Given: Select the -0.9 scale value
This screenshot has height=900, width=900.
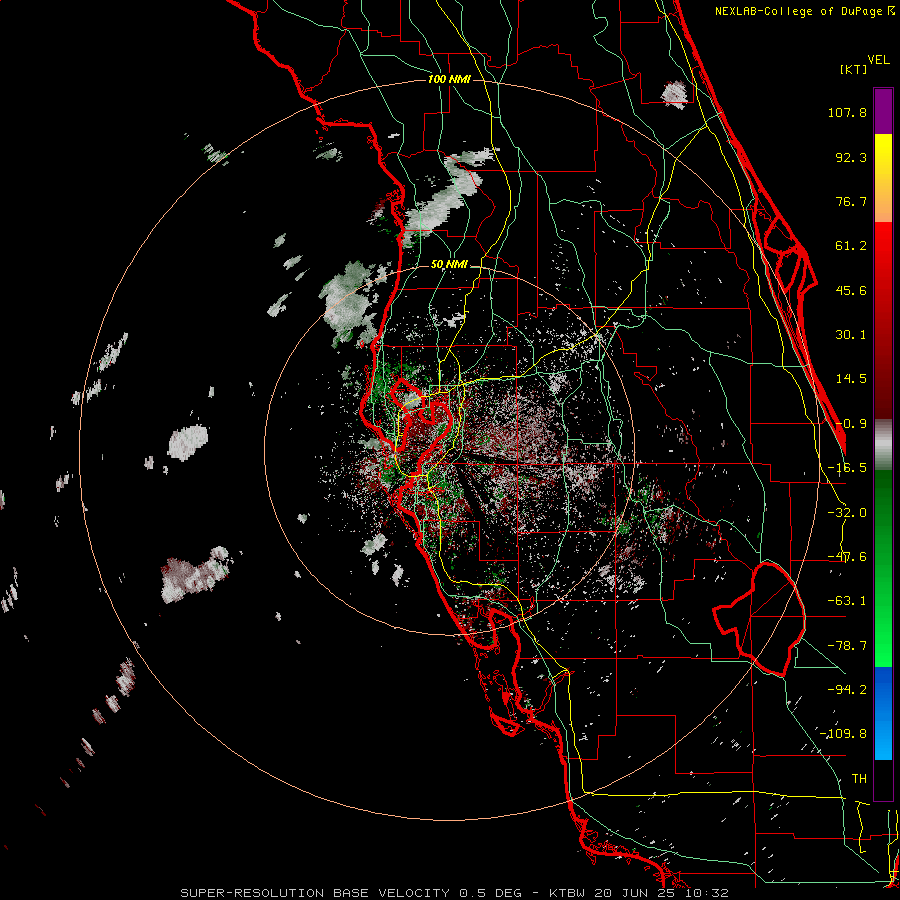Looking at the screenshot, I should pyautogui.click(x=851, y=424).
